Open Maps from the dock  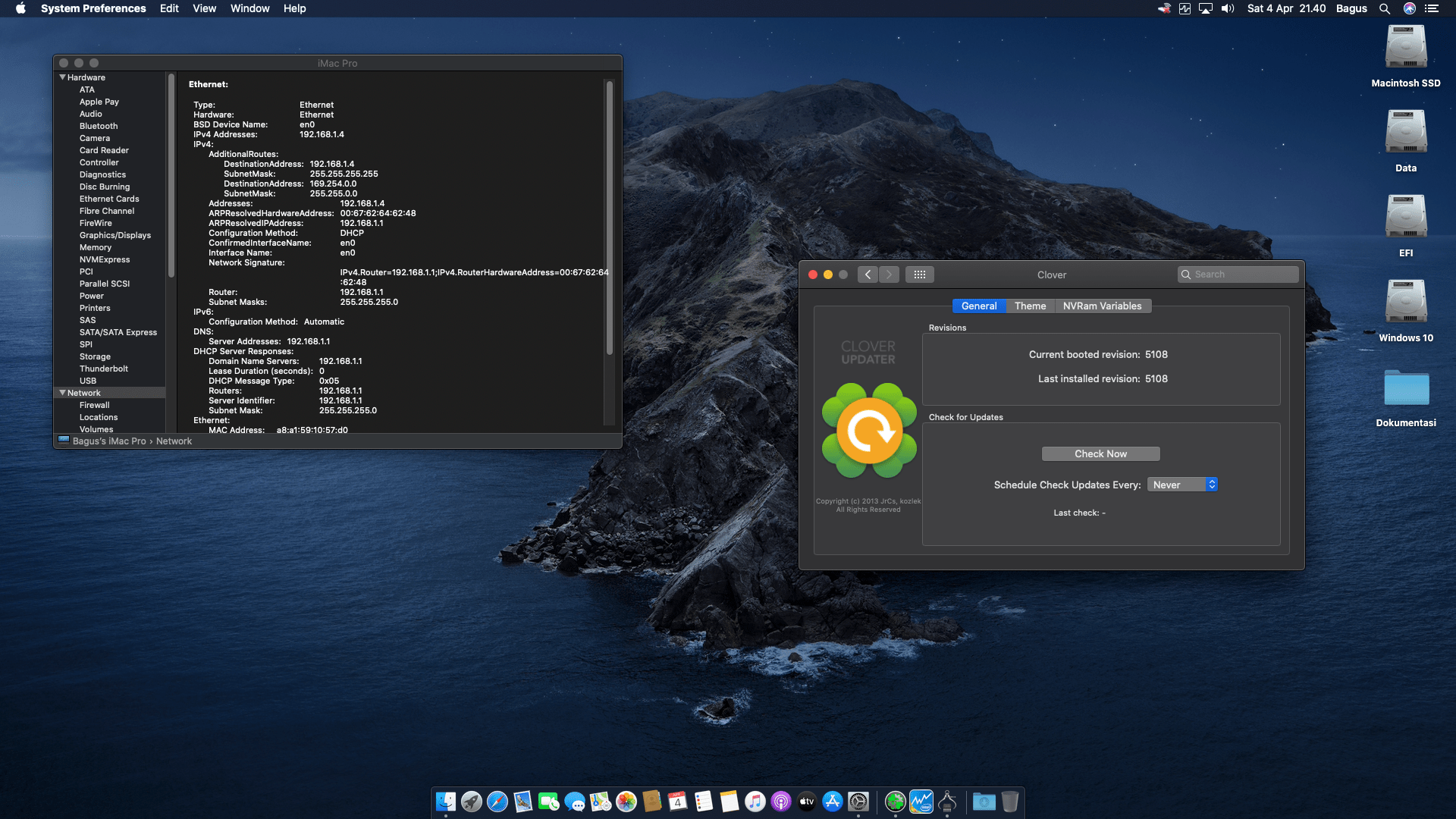pos(601,802)
